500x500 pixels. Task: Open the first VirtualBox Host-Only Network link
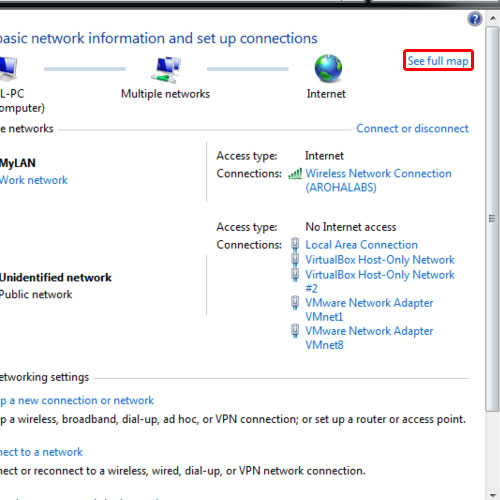pyautogui.click(x=380, y=260)
